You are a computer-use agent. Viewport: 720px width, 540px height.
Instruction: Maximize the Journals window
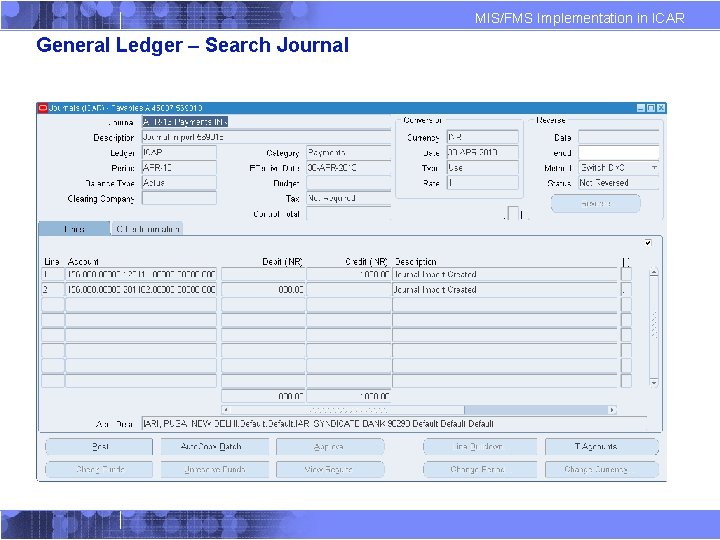pyautogui.click(x=651, y=108)
